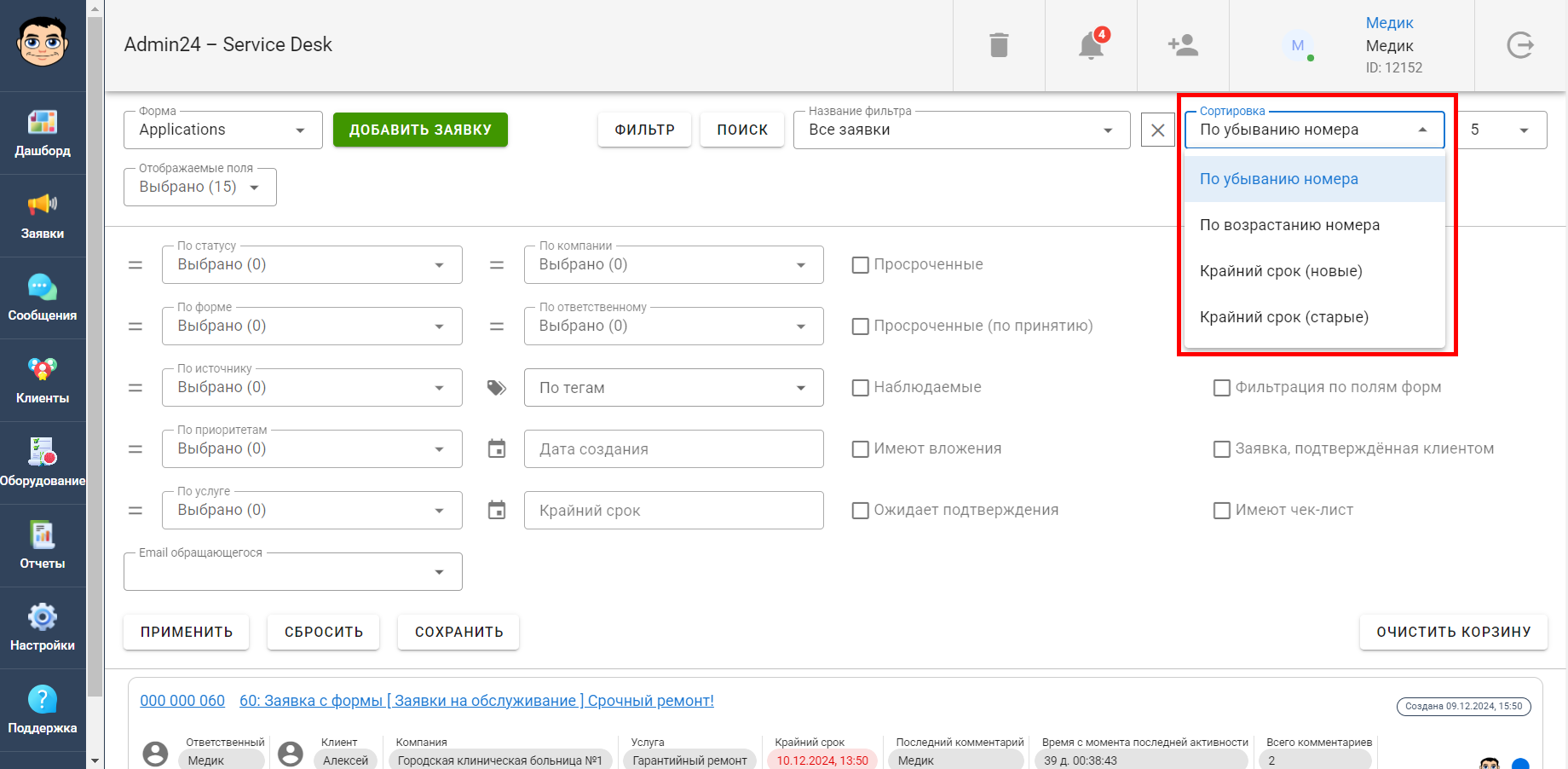
Task: Open Дашборд in the sidebar
Action: 43,134
